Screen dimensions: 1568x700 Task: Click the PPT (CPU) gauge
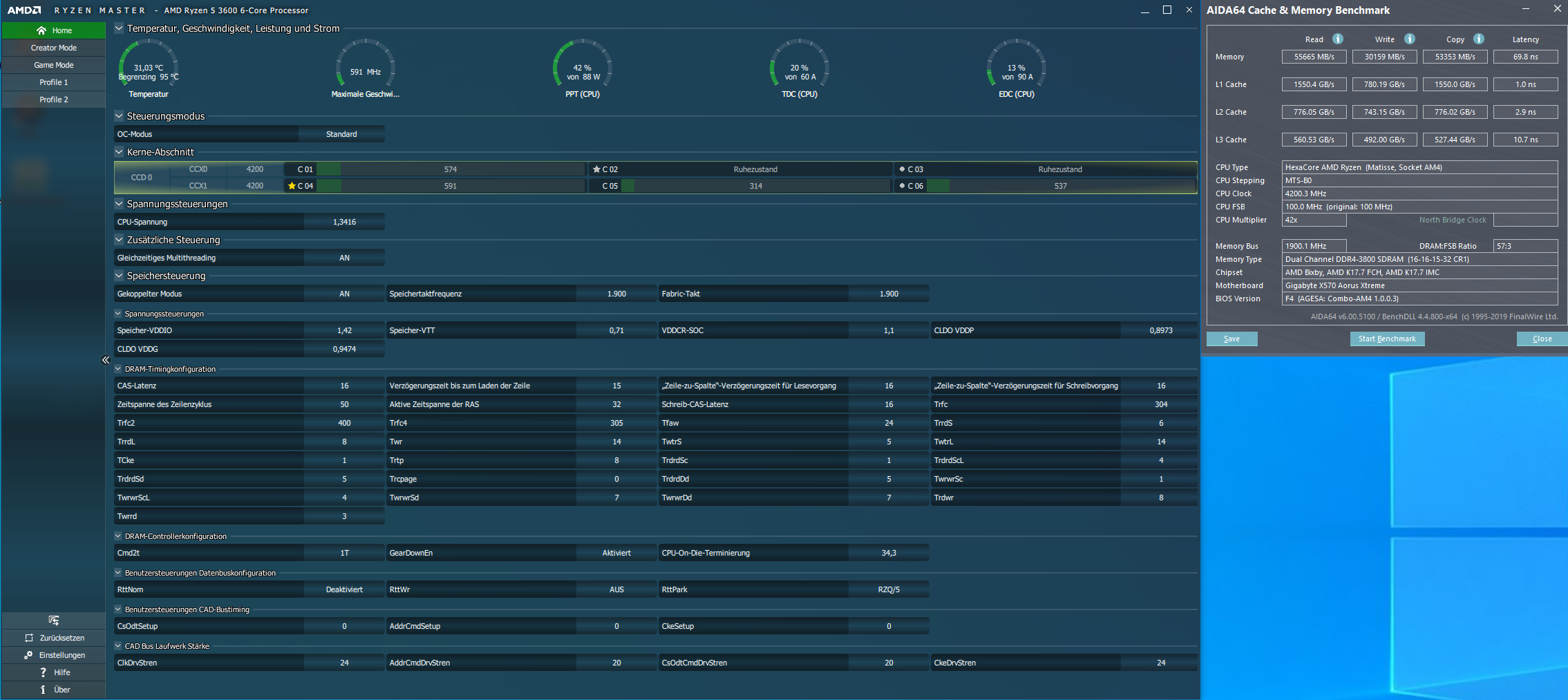coord(583,69)
